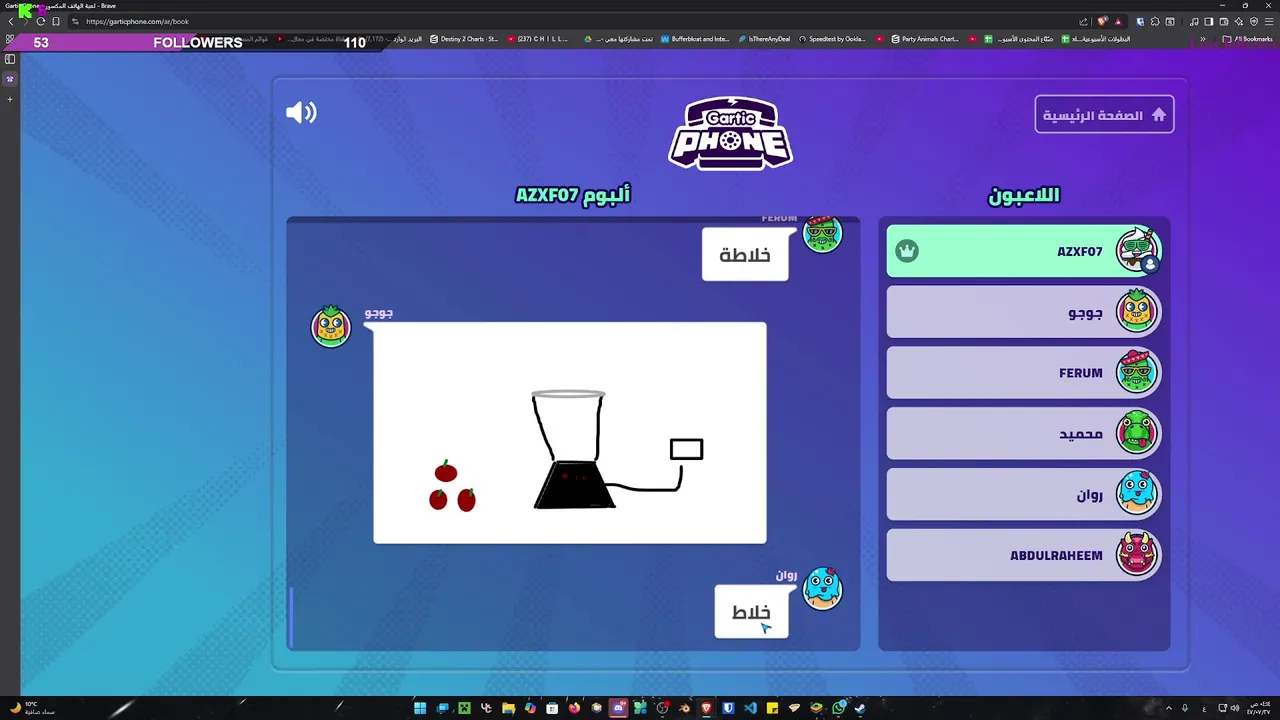Click FERUM's avatar beside the خلاطة bubble
The image size is (1280, 720).
(823, 234)
